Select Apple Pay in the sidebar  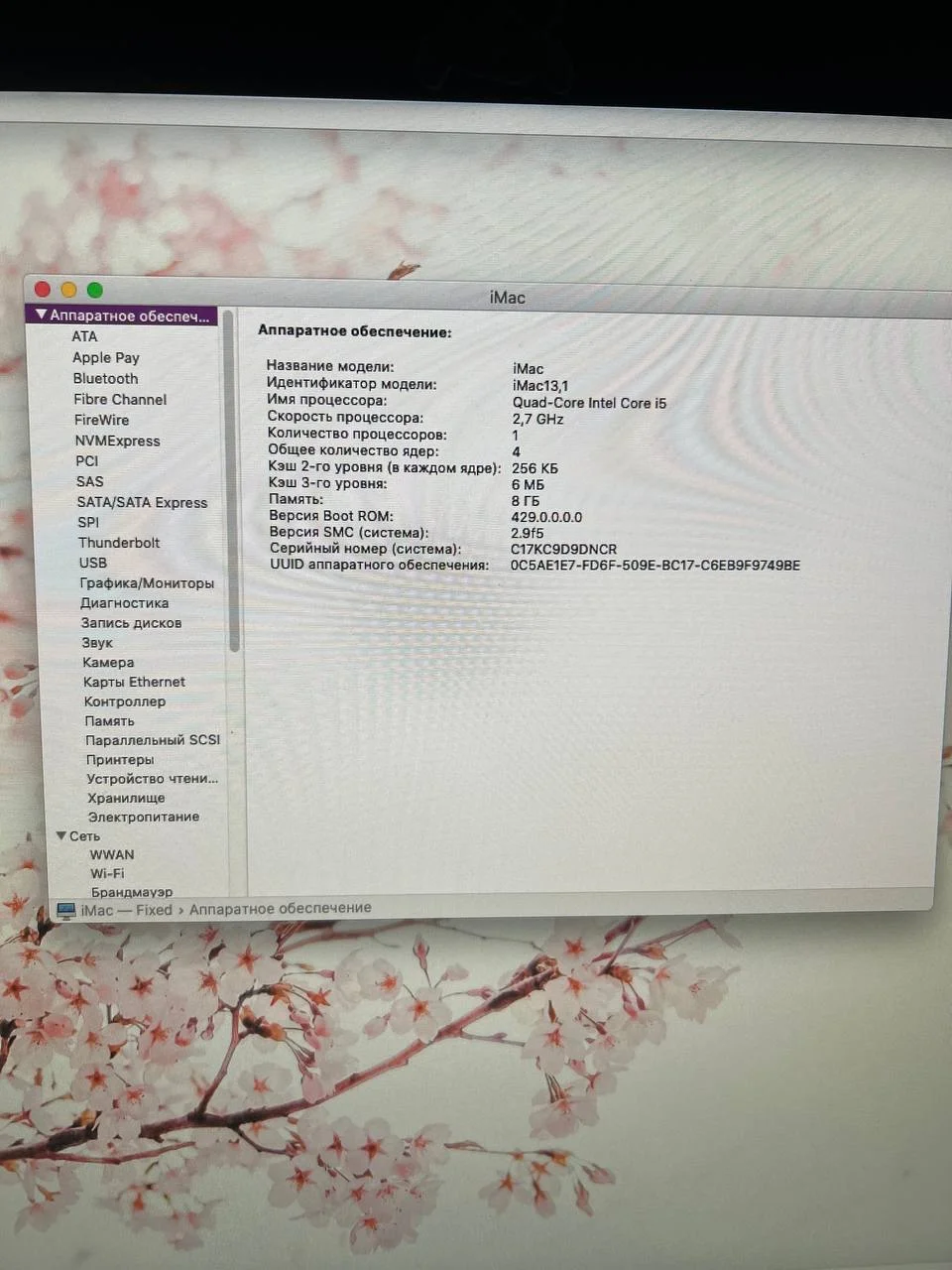[105, 357]
